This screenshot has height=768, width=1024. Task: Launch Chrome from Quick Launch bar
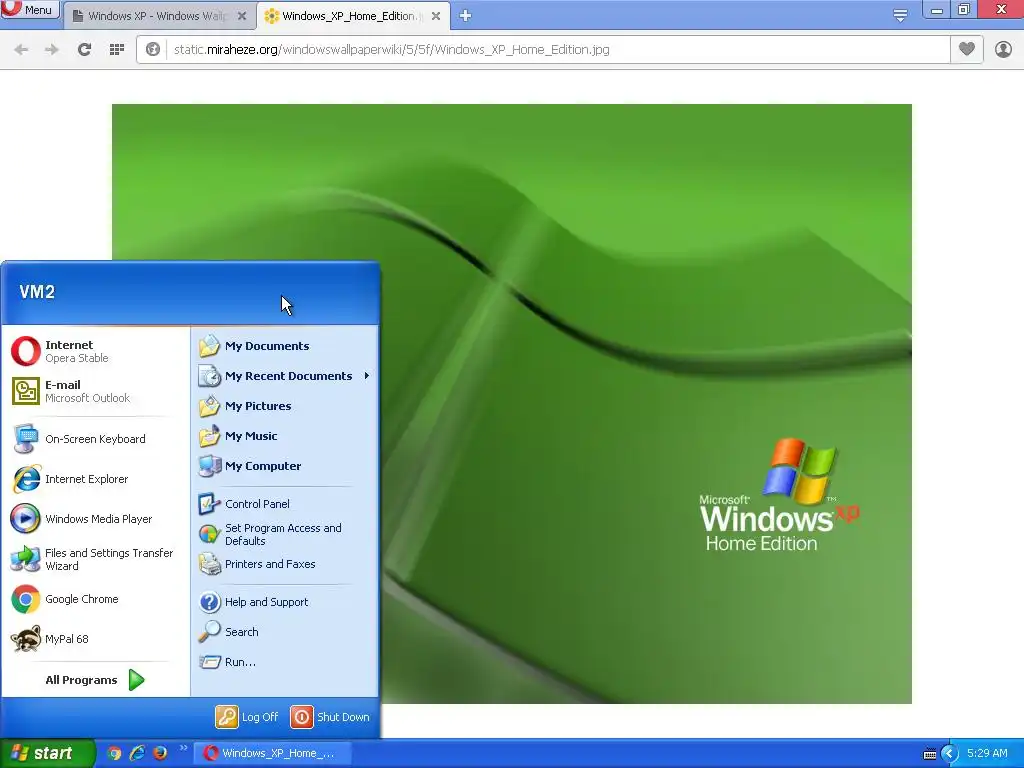[114, 753]
